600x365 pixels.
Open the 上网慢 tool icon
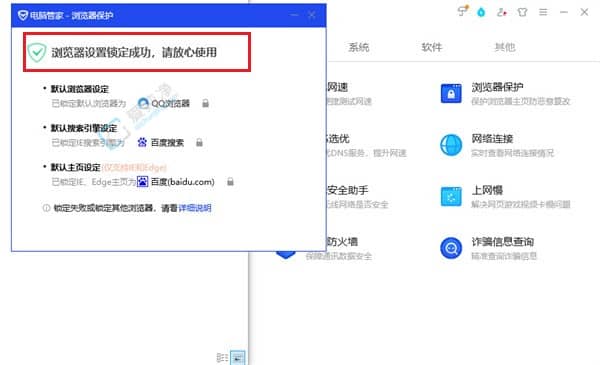click(451, 197)
